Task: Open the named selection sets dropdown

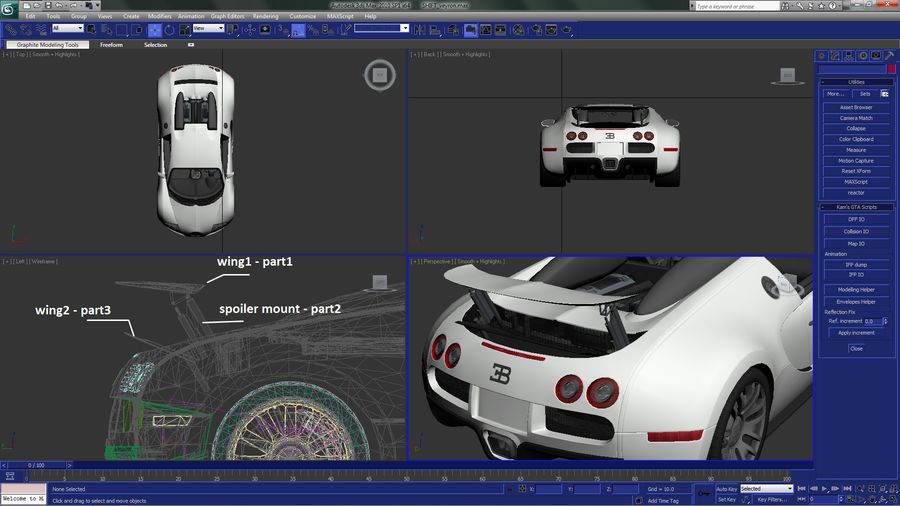Action: pos(381,28)
